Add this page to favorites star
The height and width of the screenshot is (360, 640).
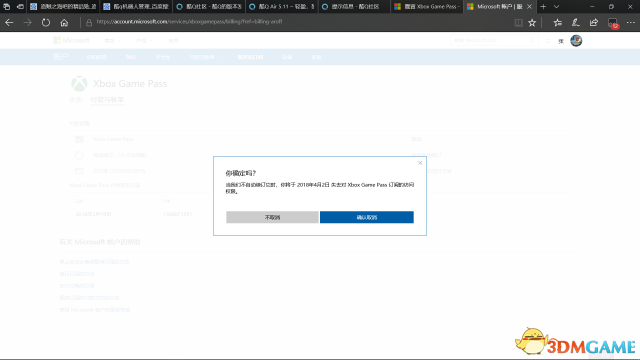click(532, 23)
